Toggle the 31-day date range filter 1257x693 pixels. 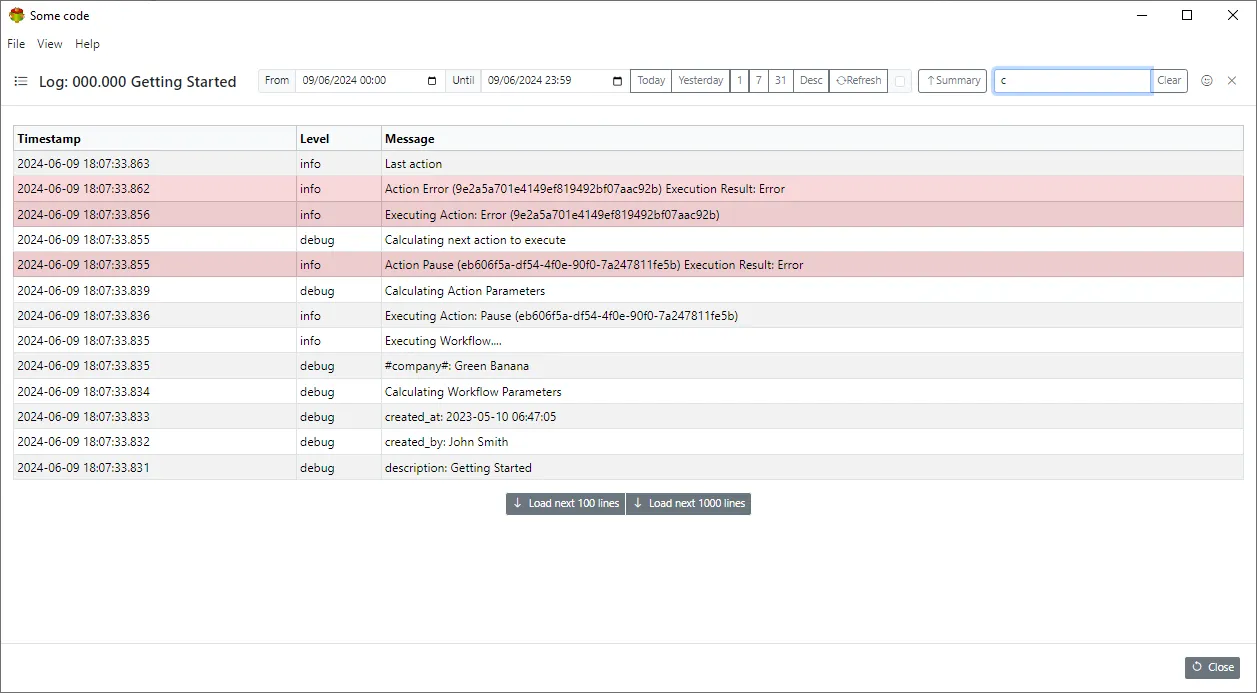click(x=781, y=80)
